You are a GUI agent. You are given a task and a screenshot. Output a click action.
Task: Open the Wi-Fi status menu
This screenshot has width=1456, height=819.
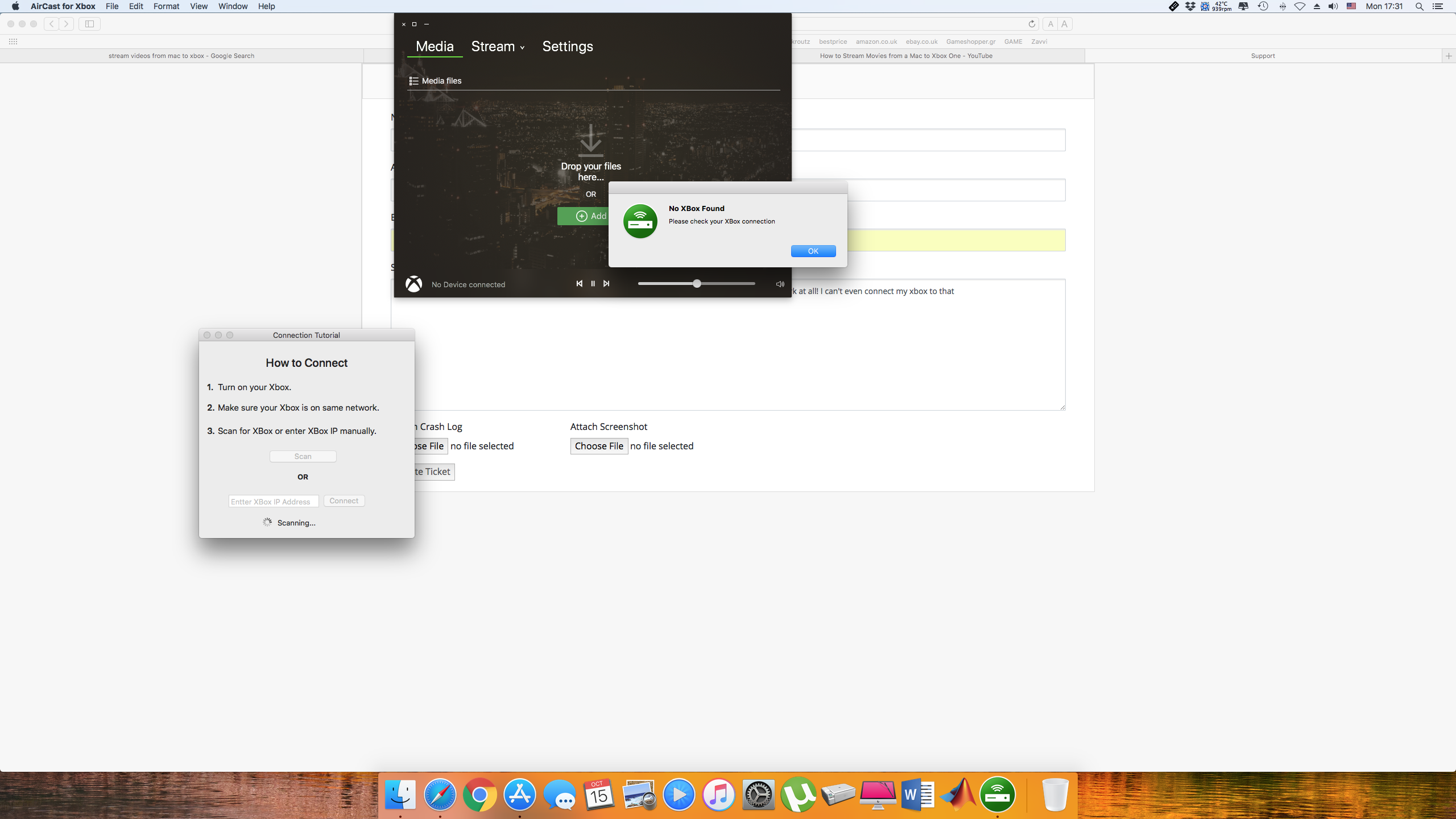tap(1300, 6)
